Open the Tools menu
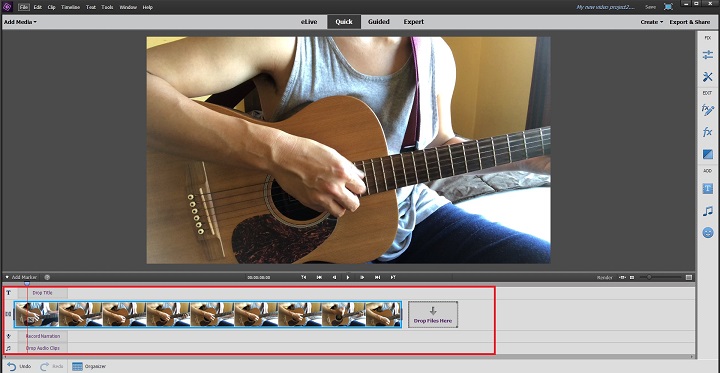720x373 pixels. (107, 7)
